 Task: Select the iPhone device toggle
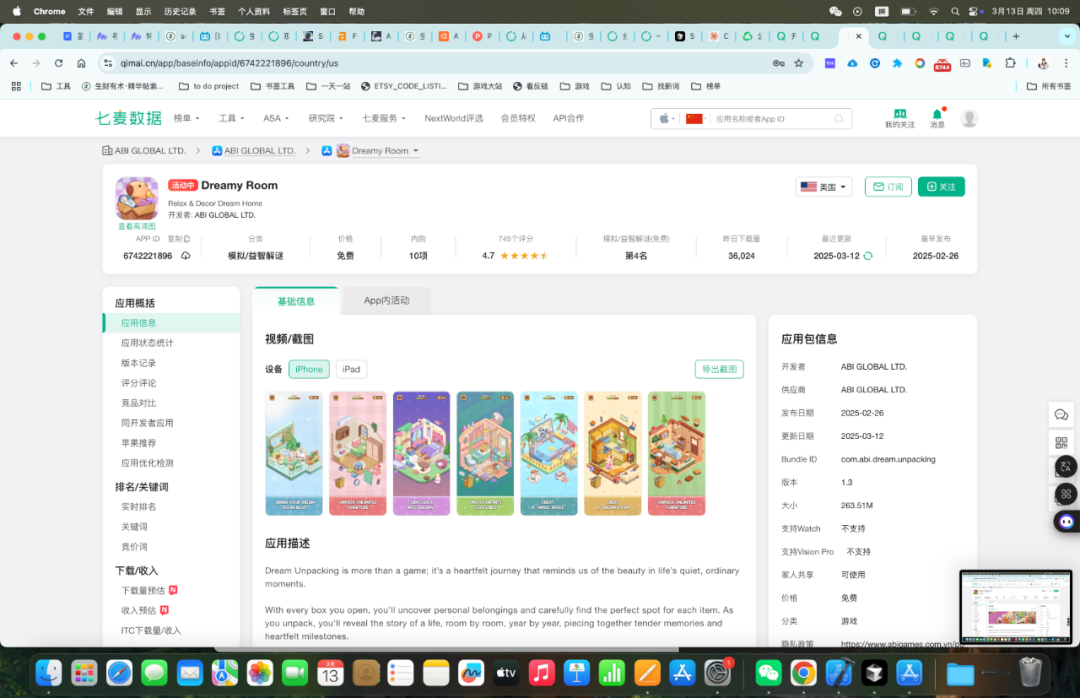tap(309, 369)
